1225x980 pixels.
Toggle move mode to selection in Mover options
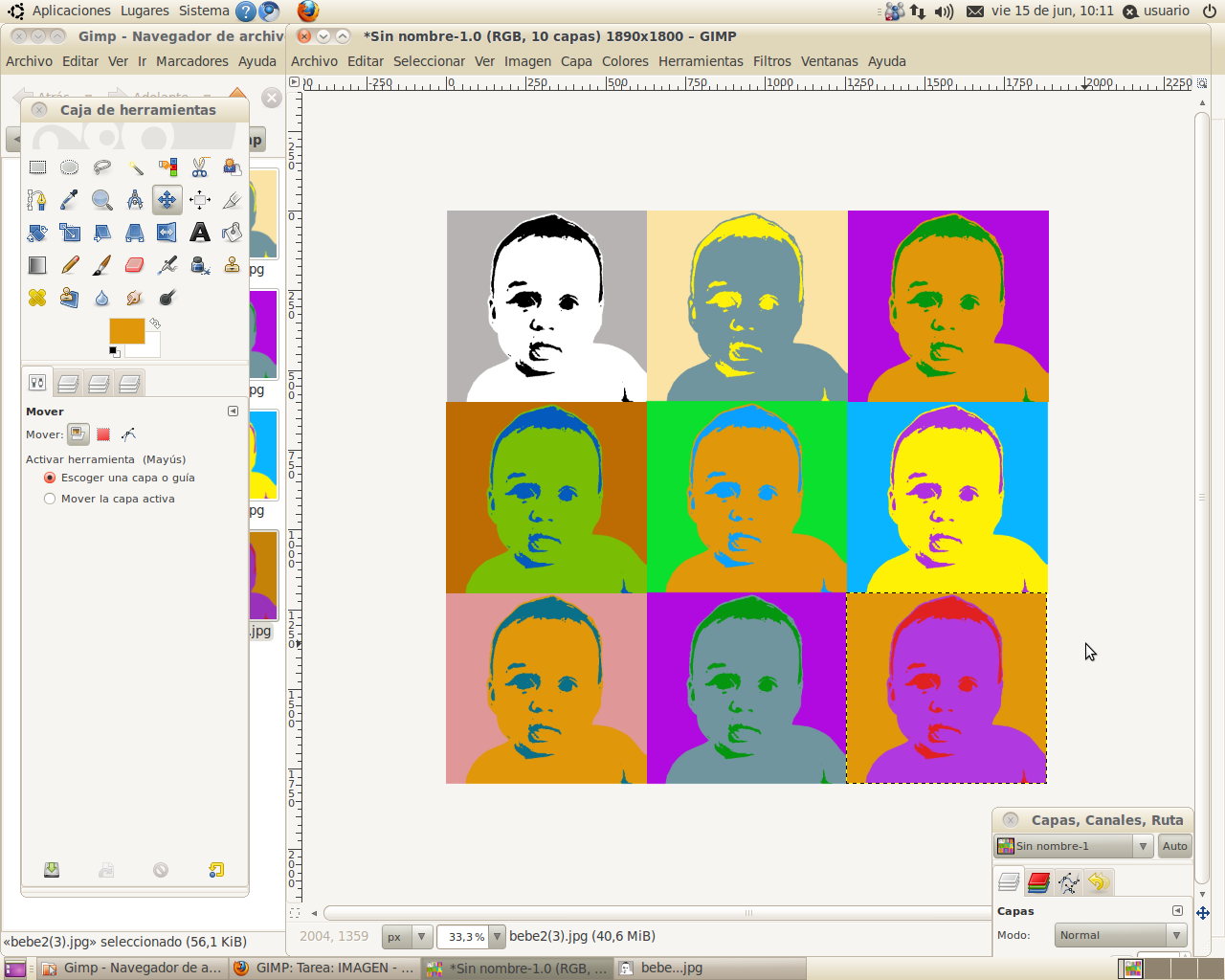tap(102, 434)
